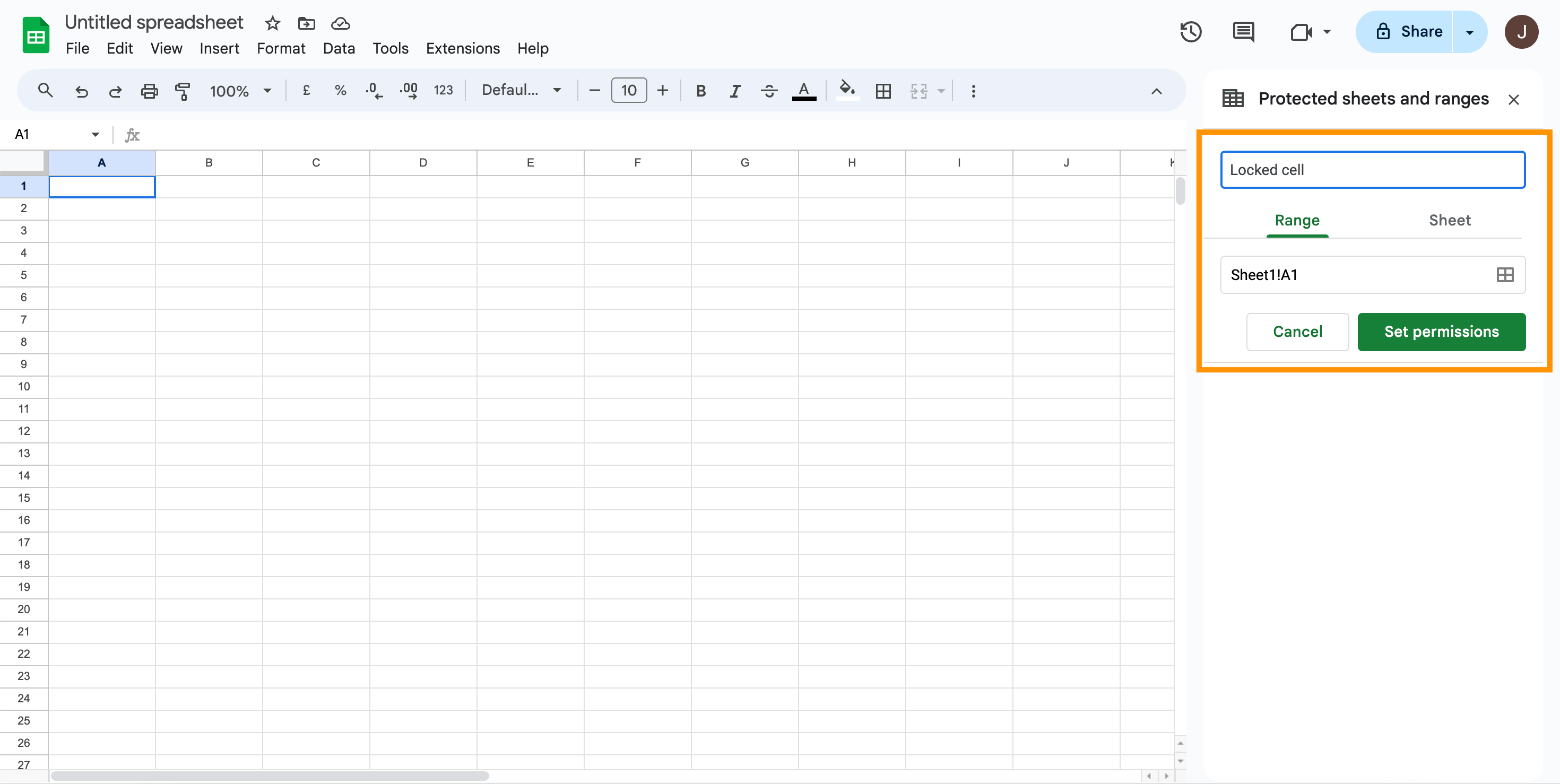Open the fill colour picker

[847, 91]
